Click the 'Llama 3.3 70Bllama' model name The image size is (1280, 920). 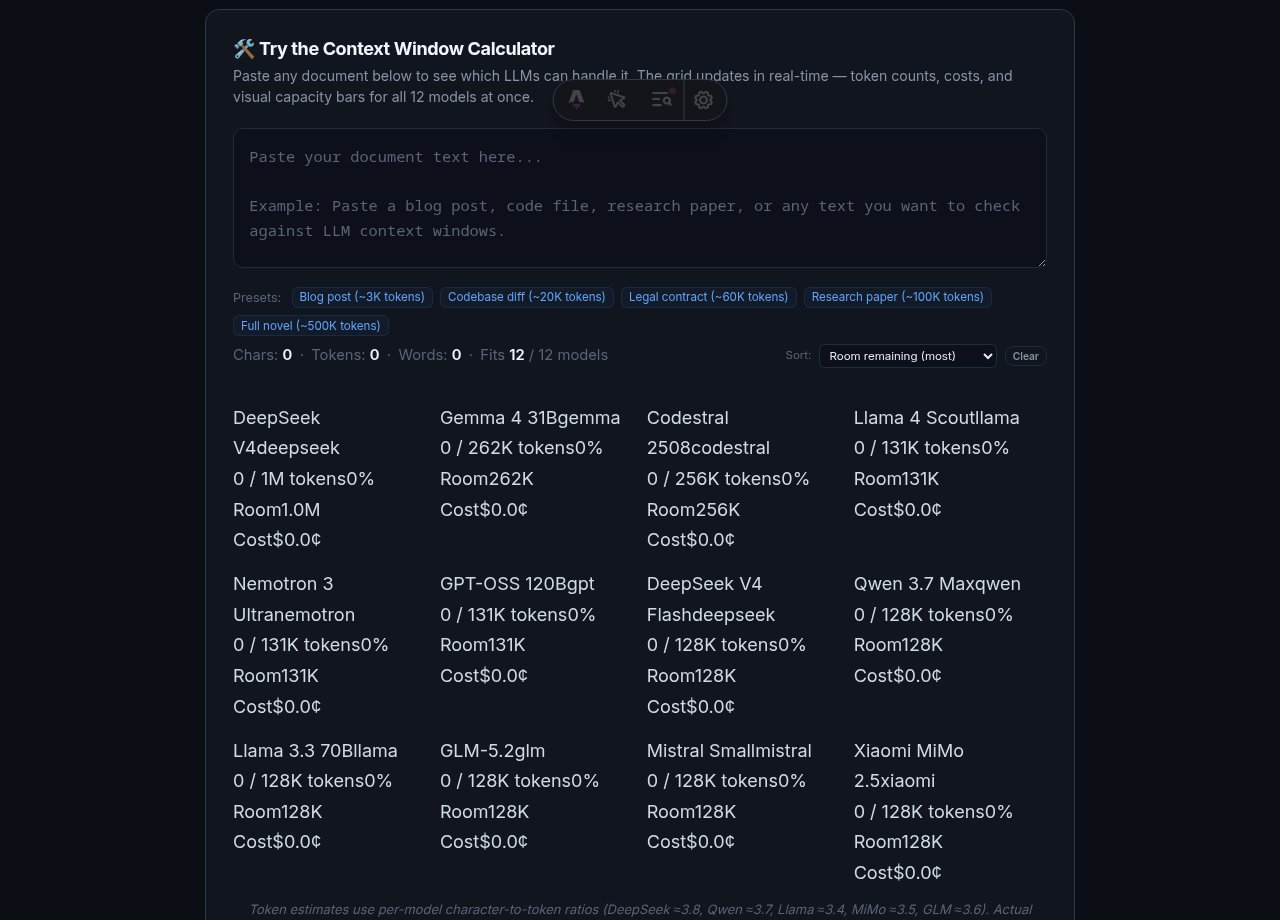[315, 751]
